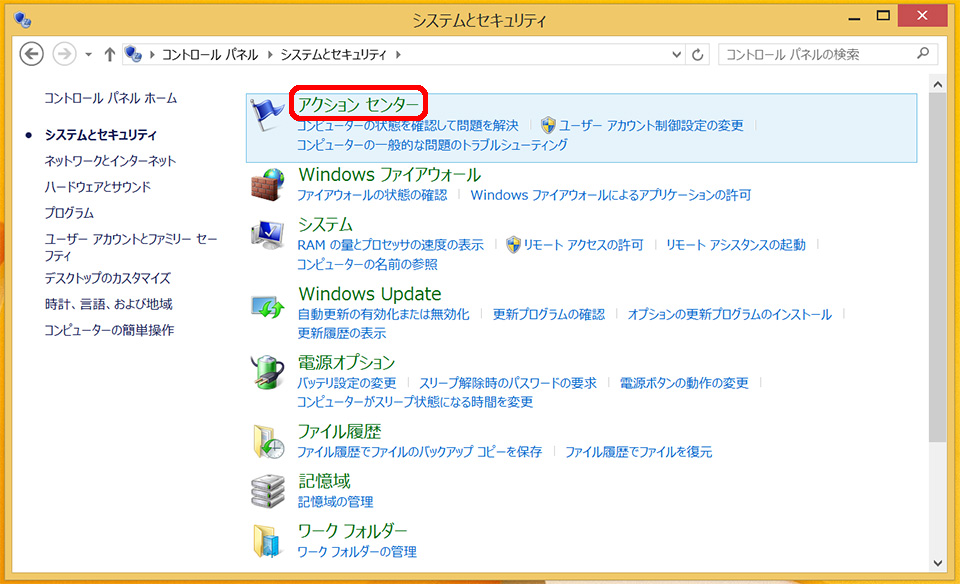
Task: Click ファイル履歴でファイルを復元
Action: (x=639, y=452)
